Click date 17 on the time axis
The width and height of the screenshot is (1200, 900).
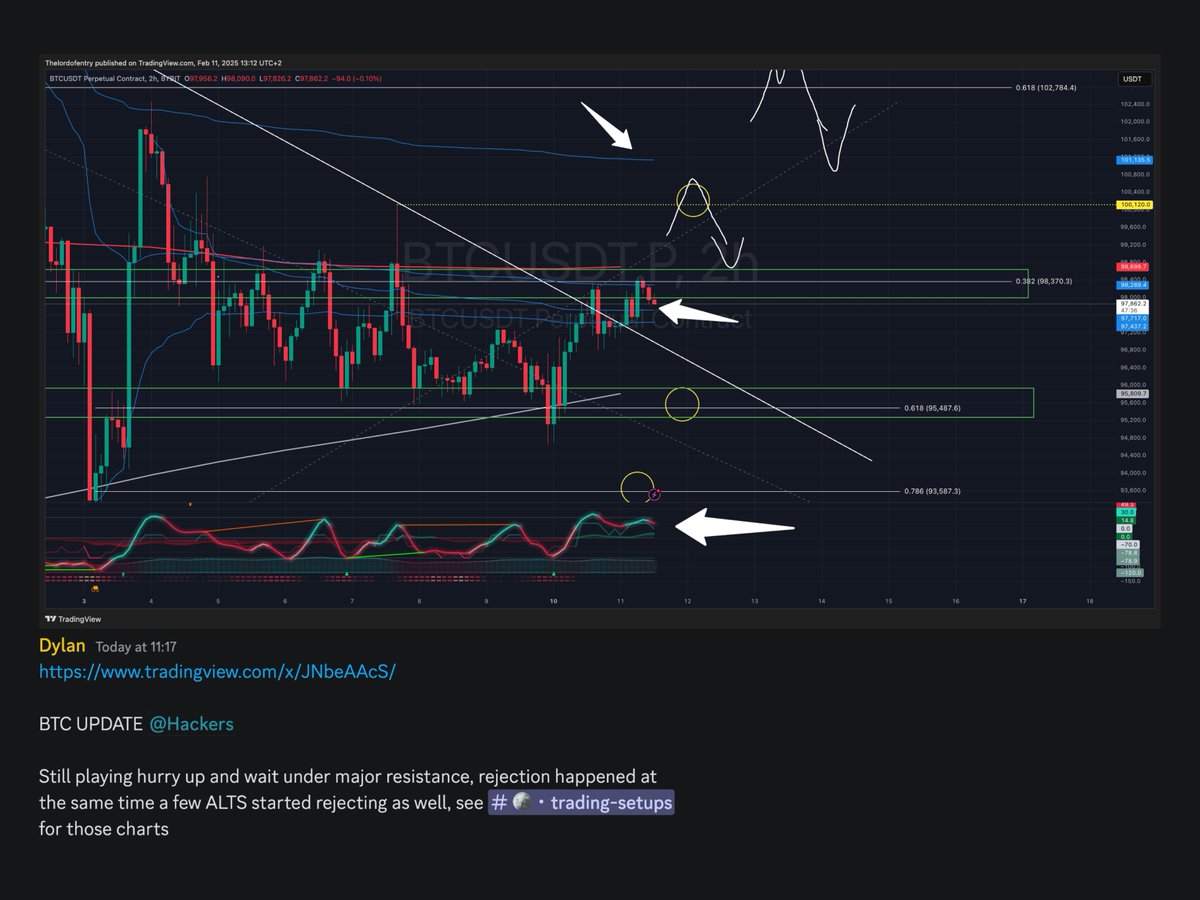click(1022, 601)
